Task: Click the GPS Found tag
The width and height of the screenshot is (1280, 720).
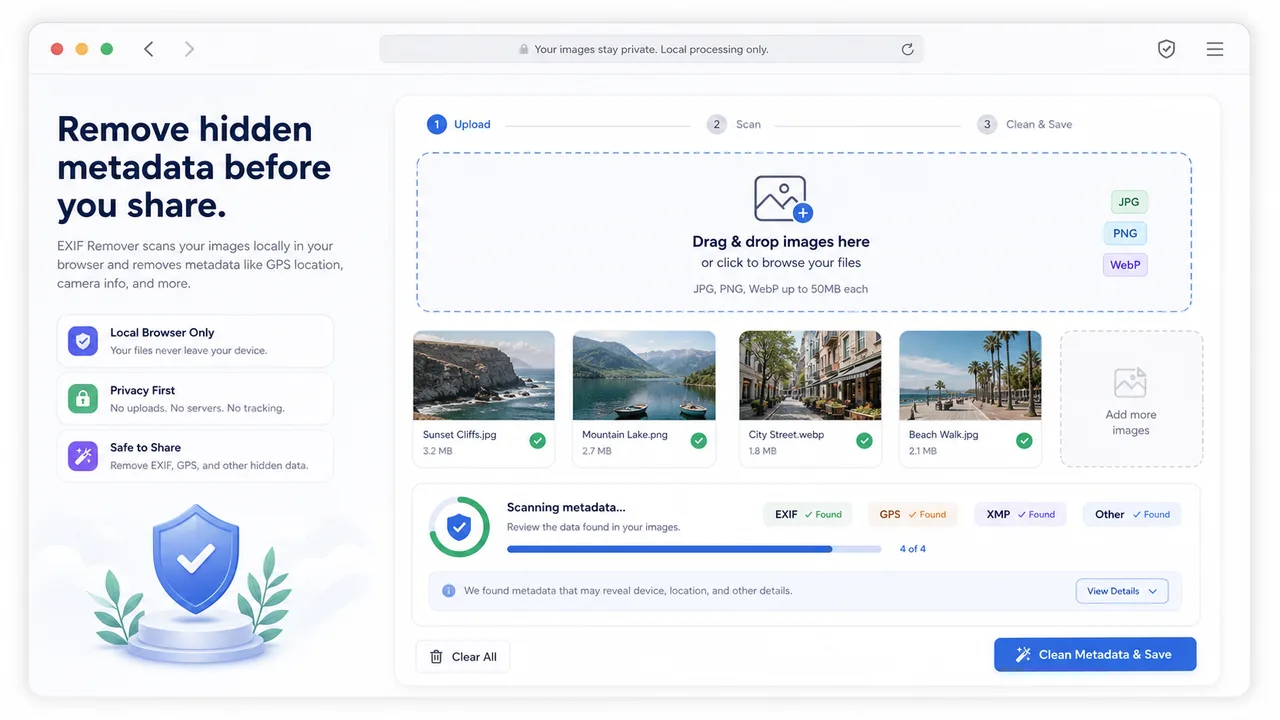Action: click(x=913, y=514)
